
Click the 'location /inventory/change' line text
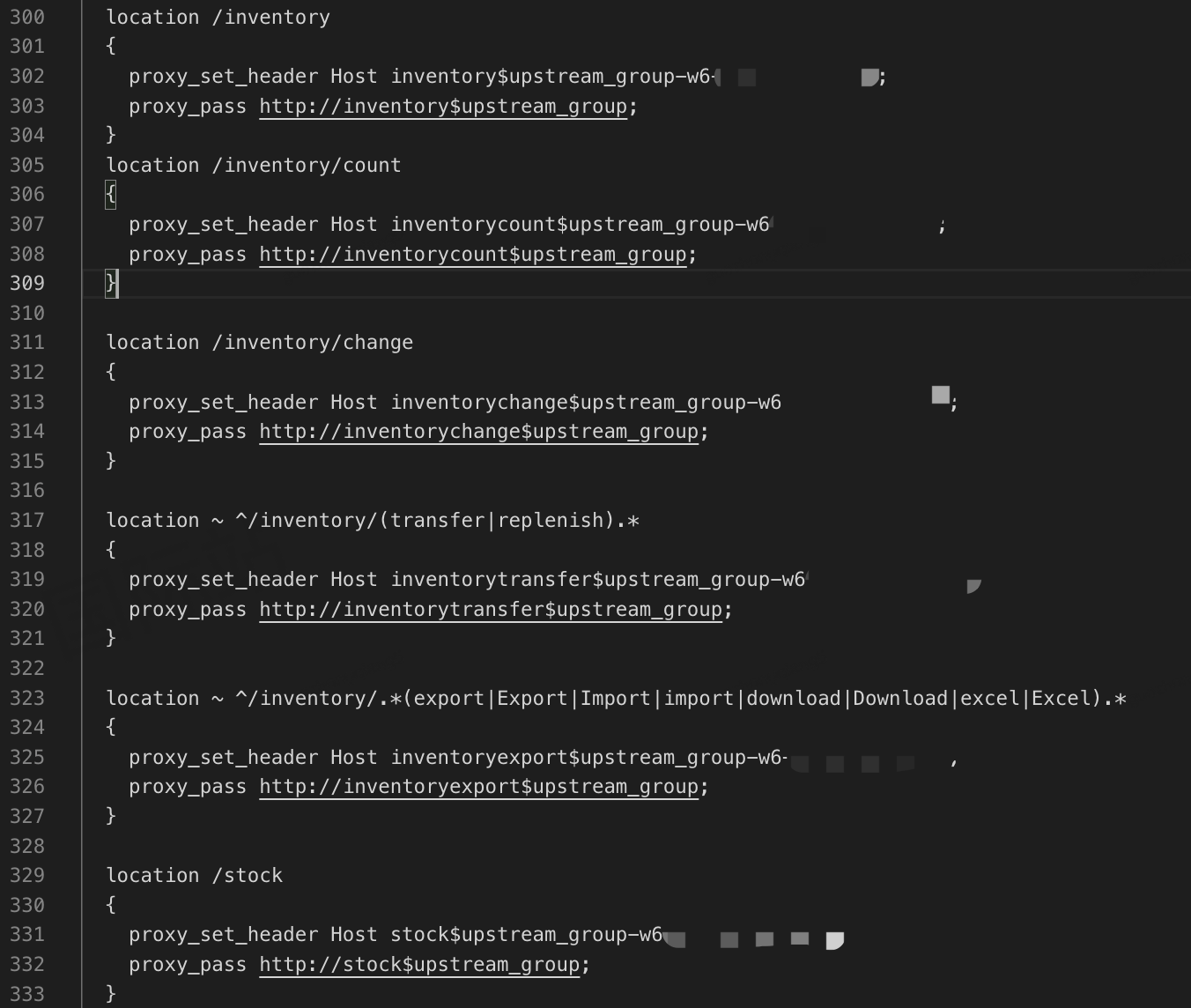tap(259, 343)
